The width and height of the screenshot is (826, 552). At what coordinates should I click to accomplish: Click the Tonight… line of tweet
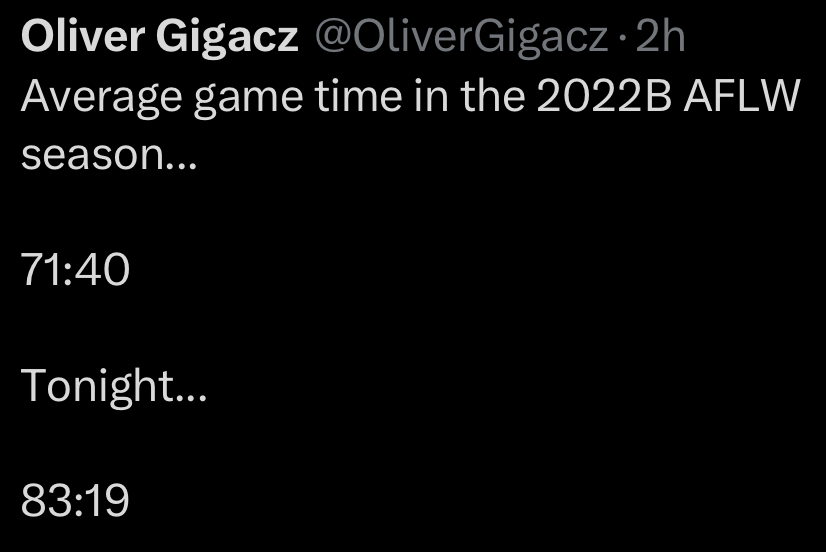(114, 387)
